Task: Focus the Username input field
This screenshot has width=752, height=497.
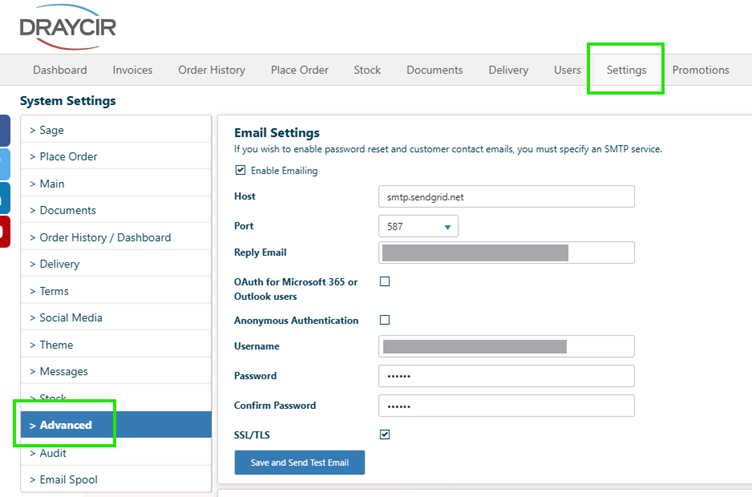Action: (x=506, y=346)
